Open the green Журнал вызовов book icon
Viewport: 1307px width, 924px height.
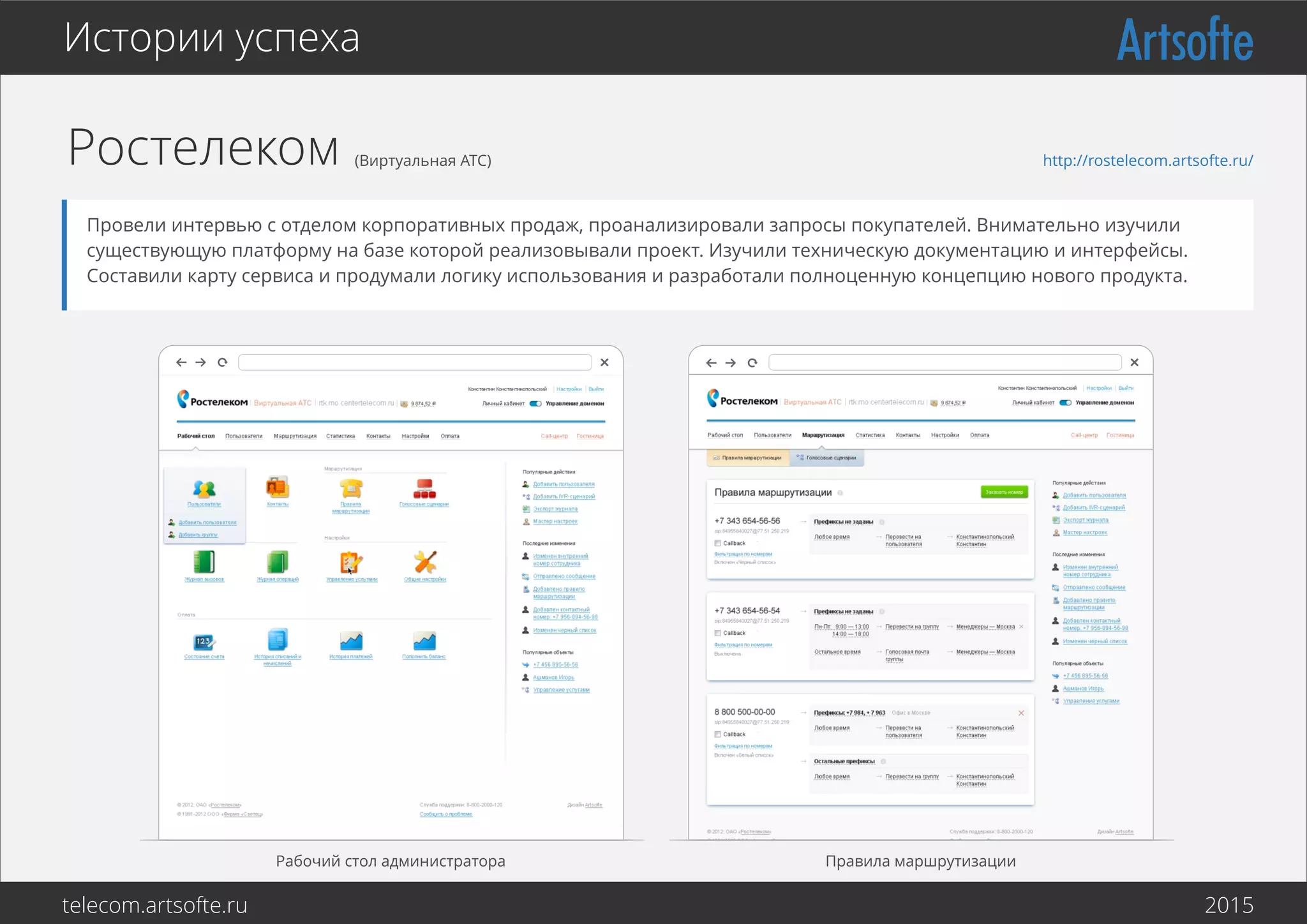click(x=204, y=562)
